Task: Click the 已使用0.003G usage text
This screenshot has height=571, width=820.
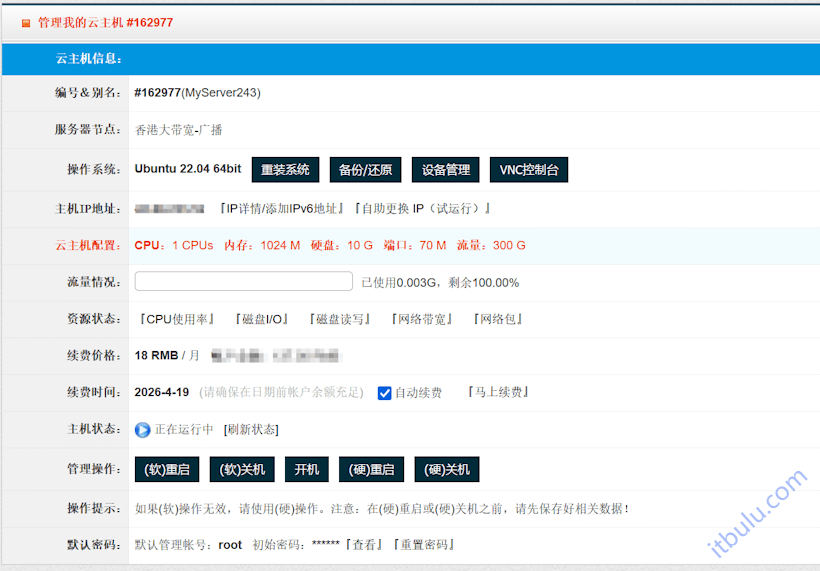Action: [x=398, y=283]
